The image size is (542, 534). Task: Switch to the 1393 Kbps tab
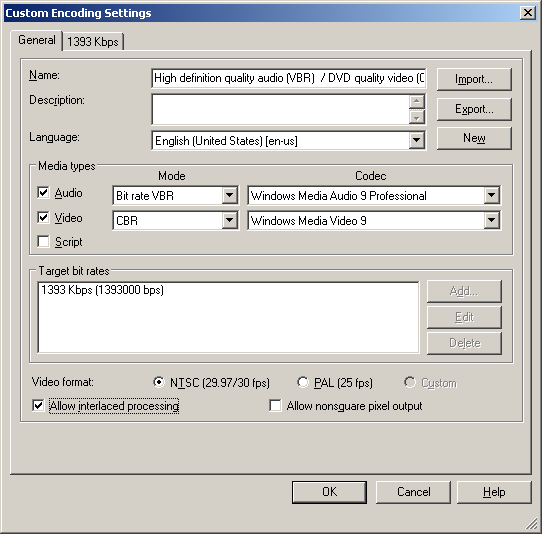[x=93, y=42]
